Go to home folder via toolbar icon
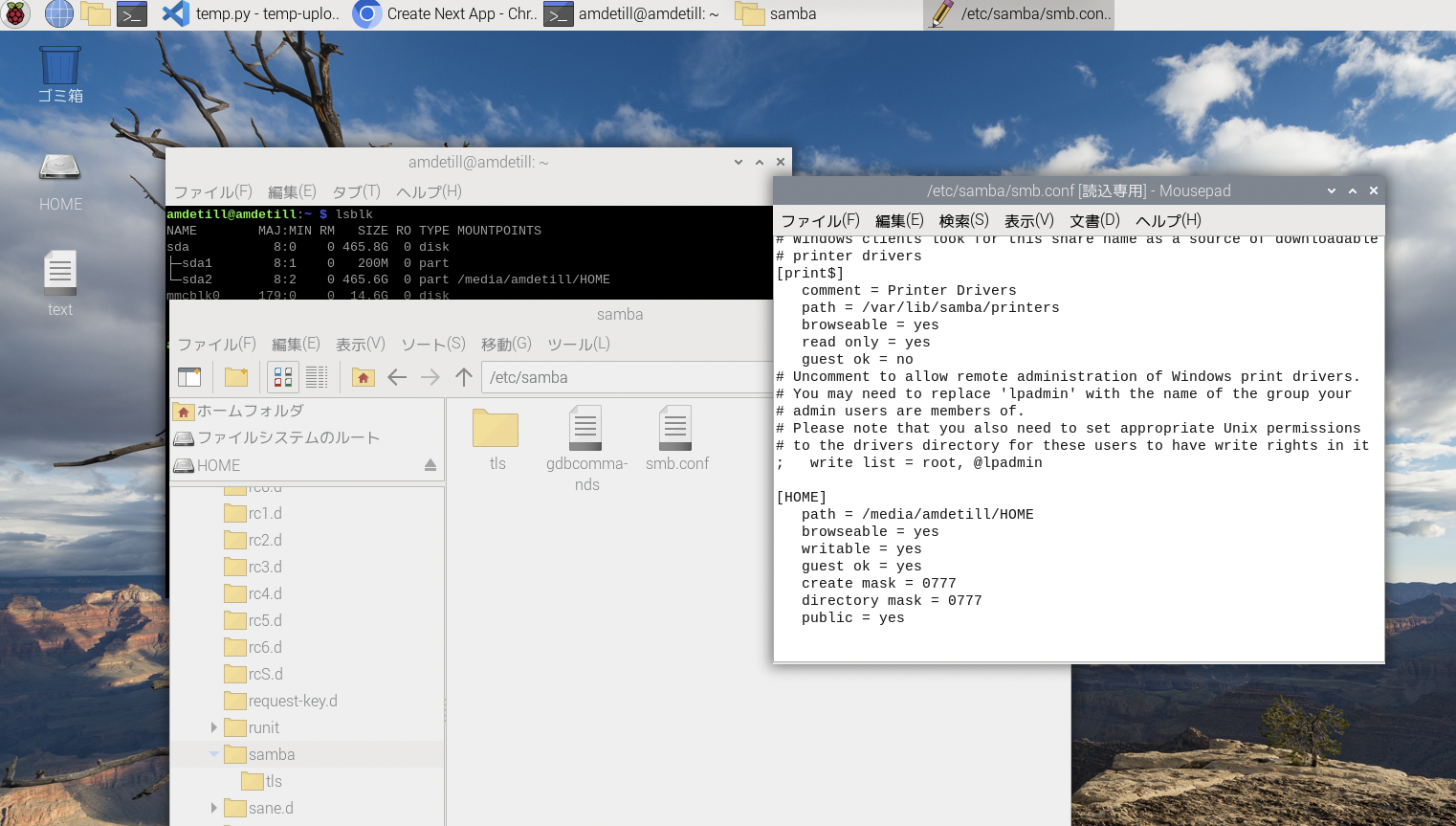 [x=363, y=377]
